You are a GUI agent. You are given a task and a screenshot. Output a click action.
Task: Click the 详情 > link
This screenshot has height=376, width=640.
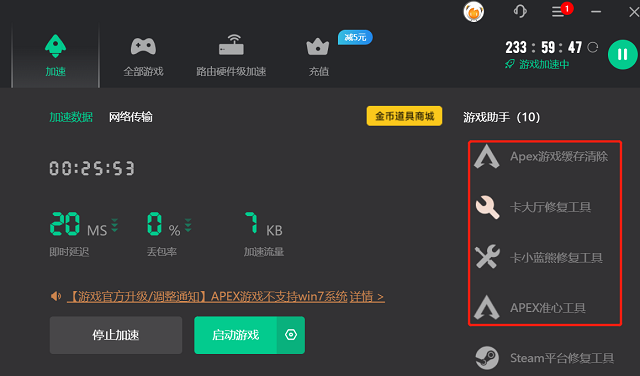pyautogui.click(x=367, y=296)
